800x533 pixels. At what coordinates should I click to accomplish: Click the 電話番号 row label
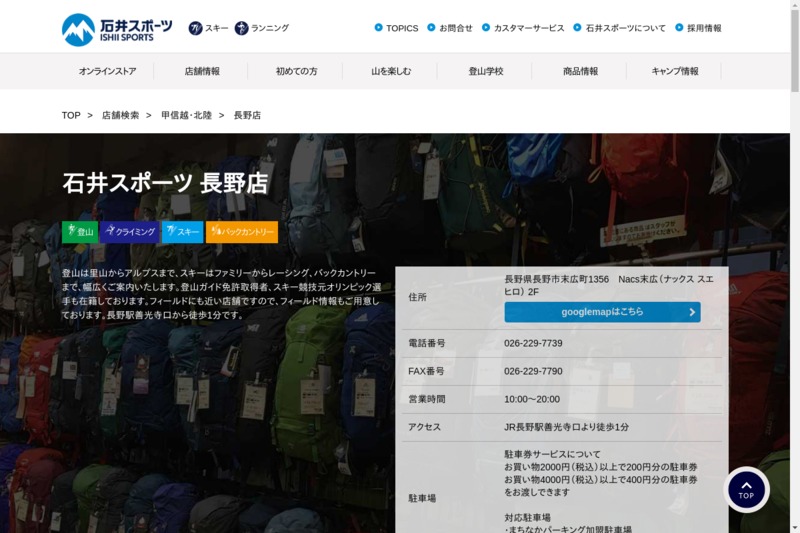tap(427, 343)
